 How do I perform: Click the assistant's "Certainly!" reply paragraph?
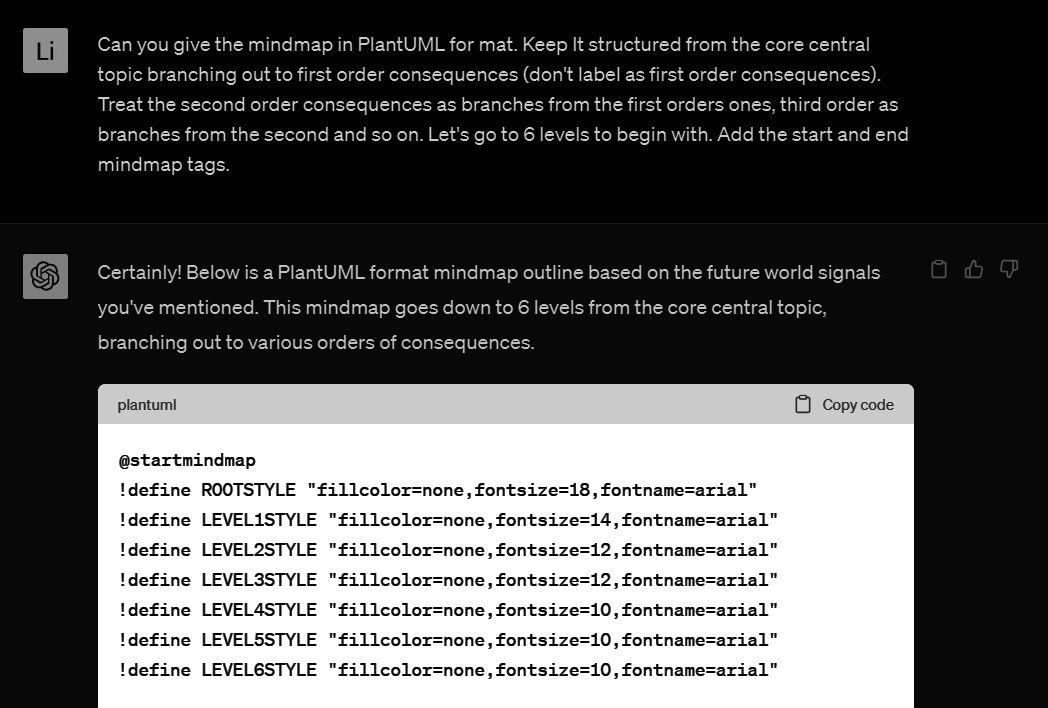pyautogui.click(x=488, y=307)
